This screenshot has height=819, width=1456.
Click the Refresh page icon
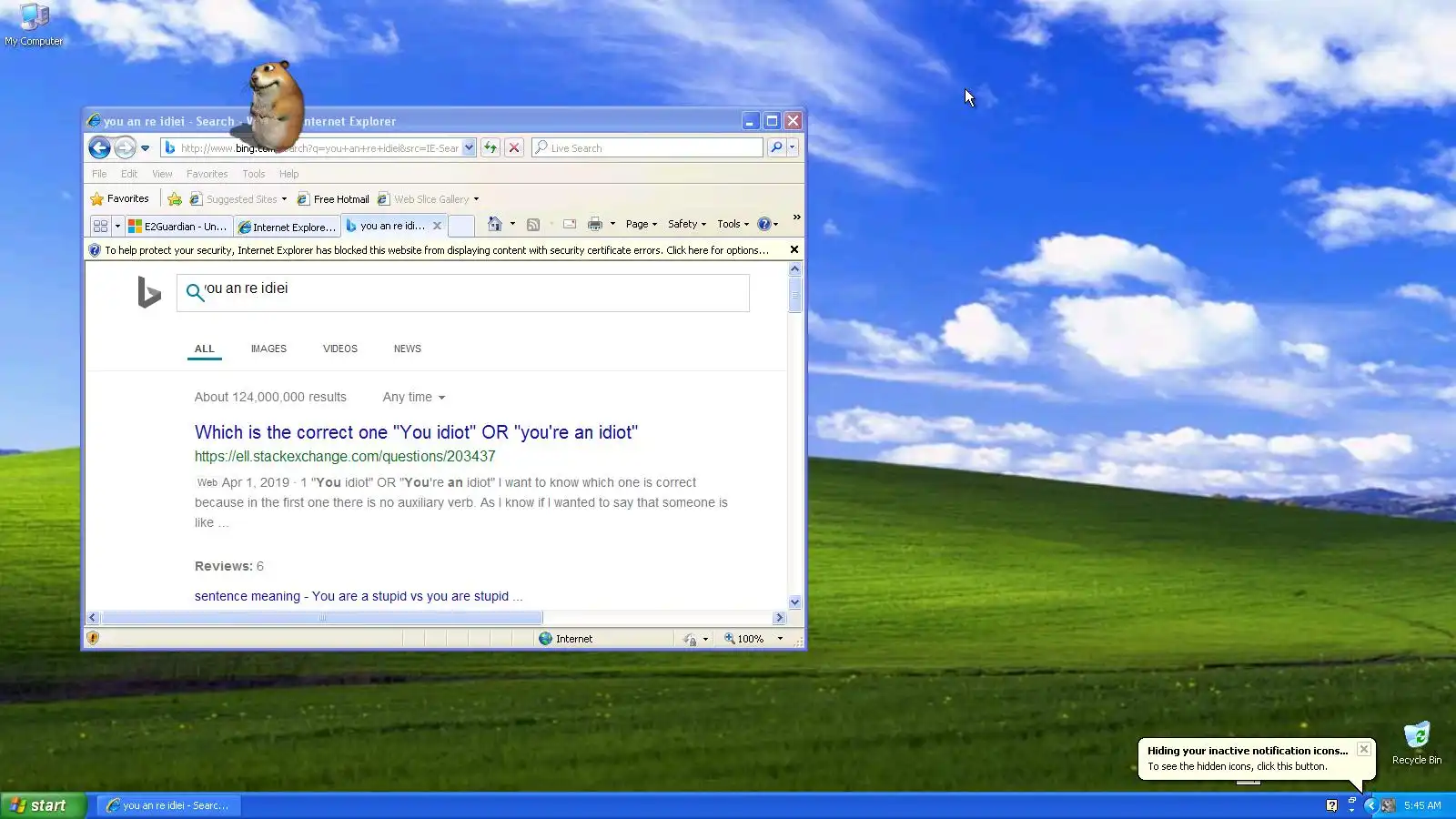(490, 147)
